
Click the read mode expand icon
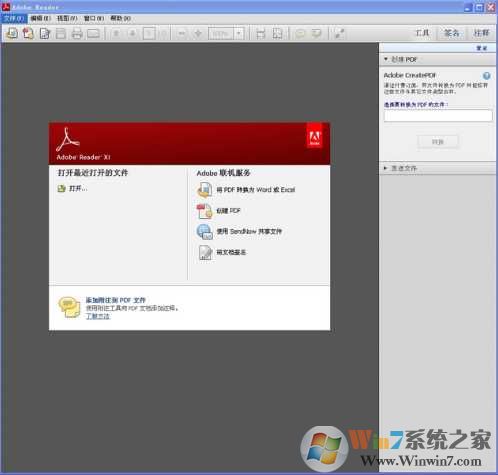tap(339, 33)
